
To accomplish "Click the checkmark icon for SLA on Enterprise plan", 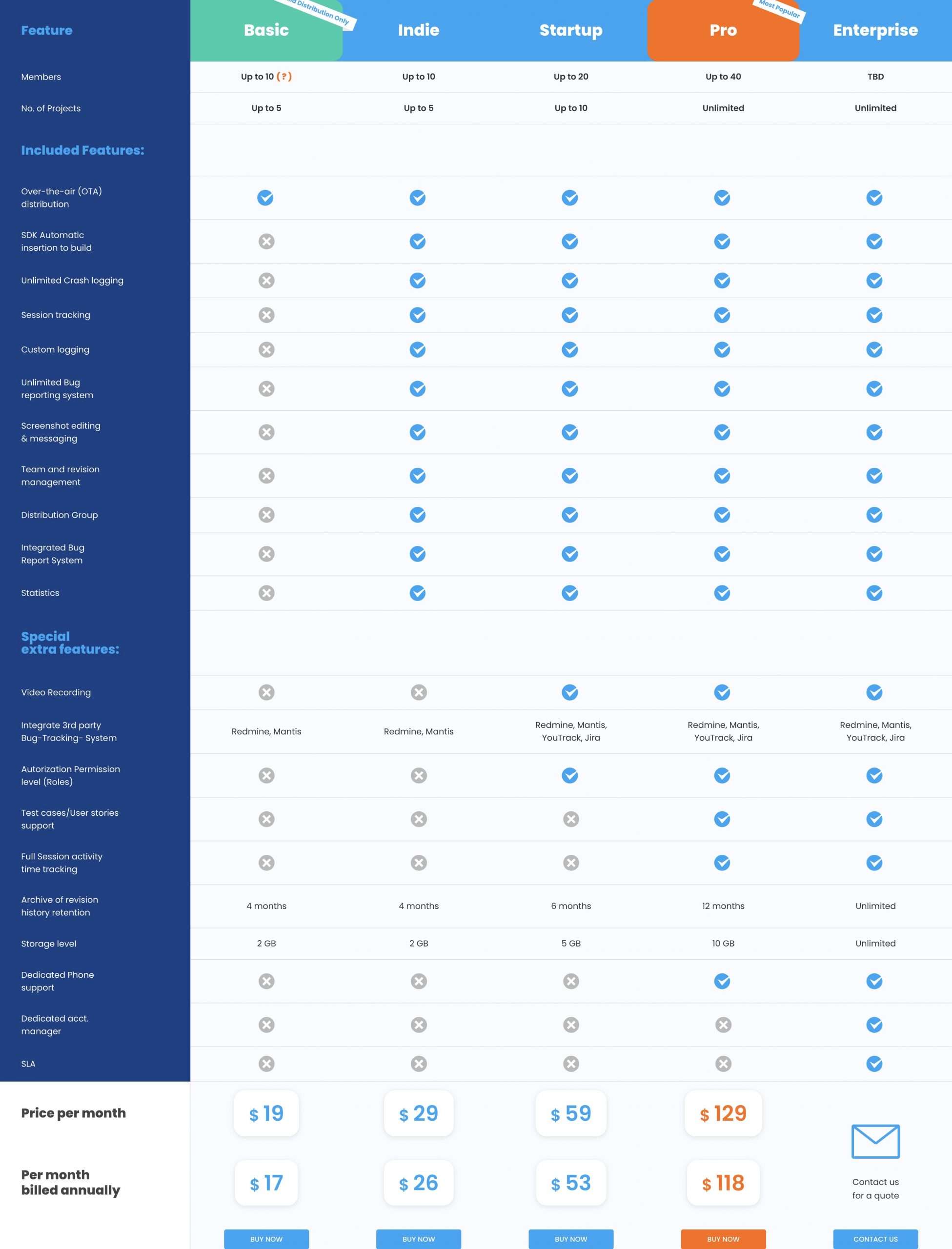I will click(875, 1063).
